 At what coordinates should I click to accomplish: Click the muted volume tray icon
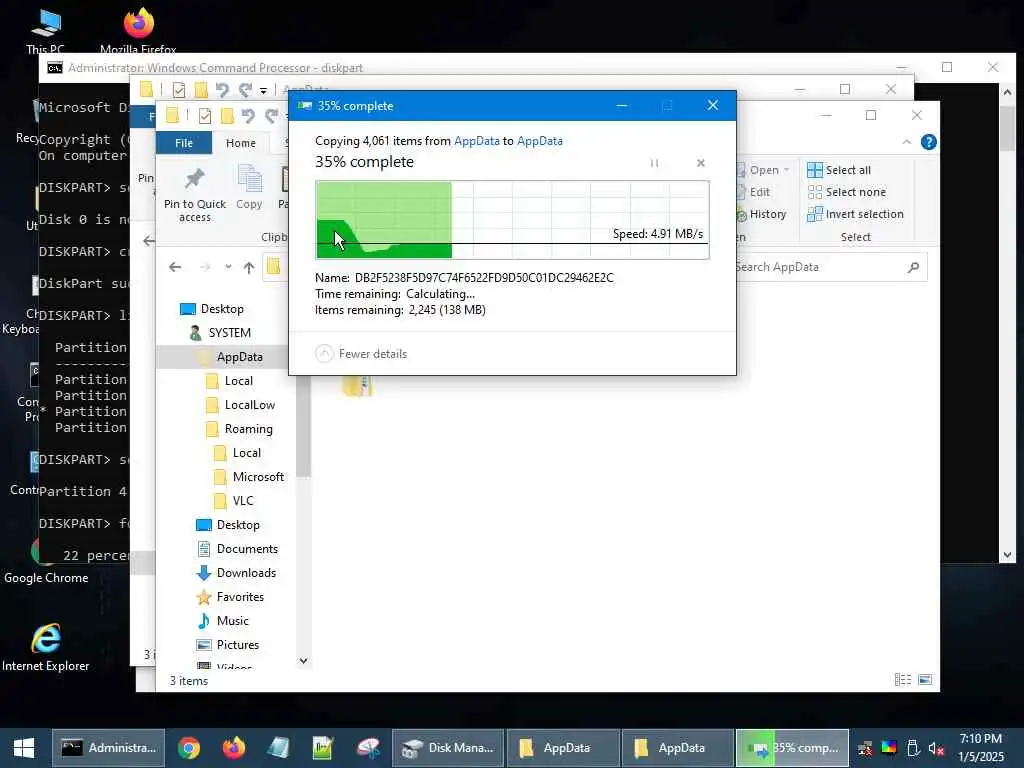936,748
